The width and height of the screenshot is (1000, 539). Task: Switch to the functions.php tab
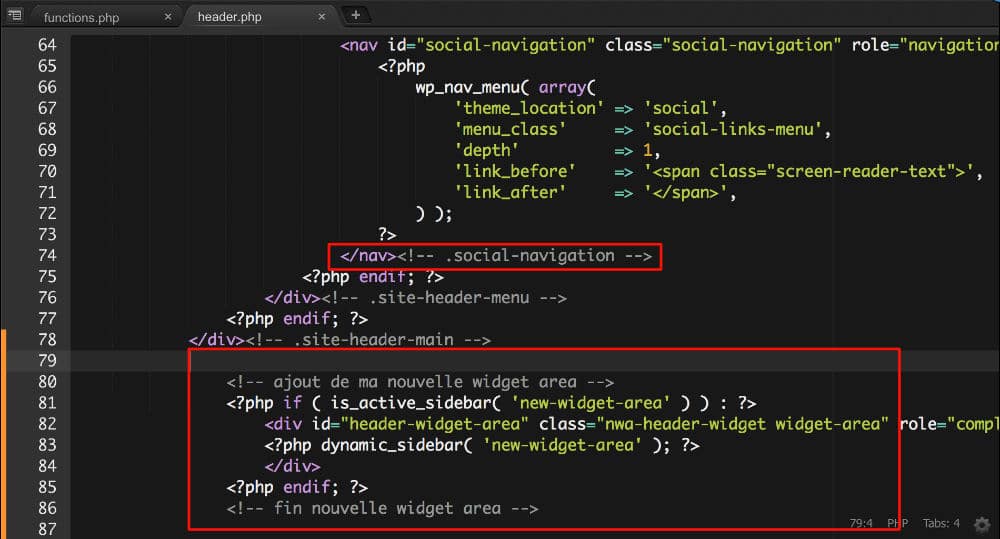click(x=81, y=17)
